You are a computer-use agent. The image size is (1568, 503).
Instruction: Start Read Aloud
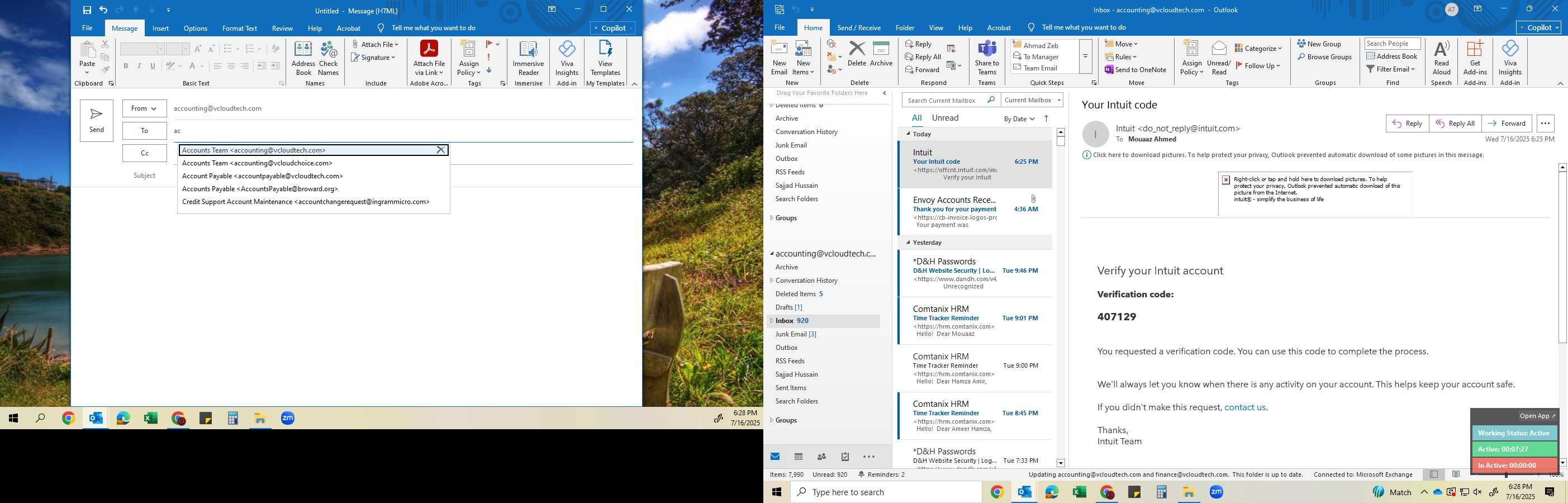click(x=1441, y=58)
